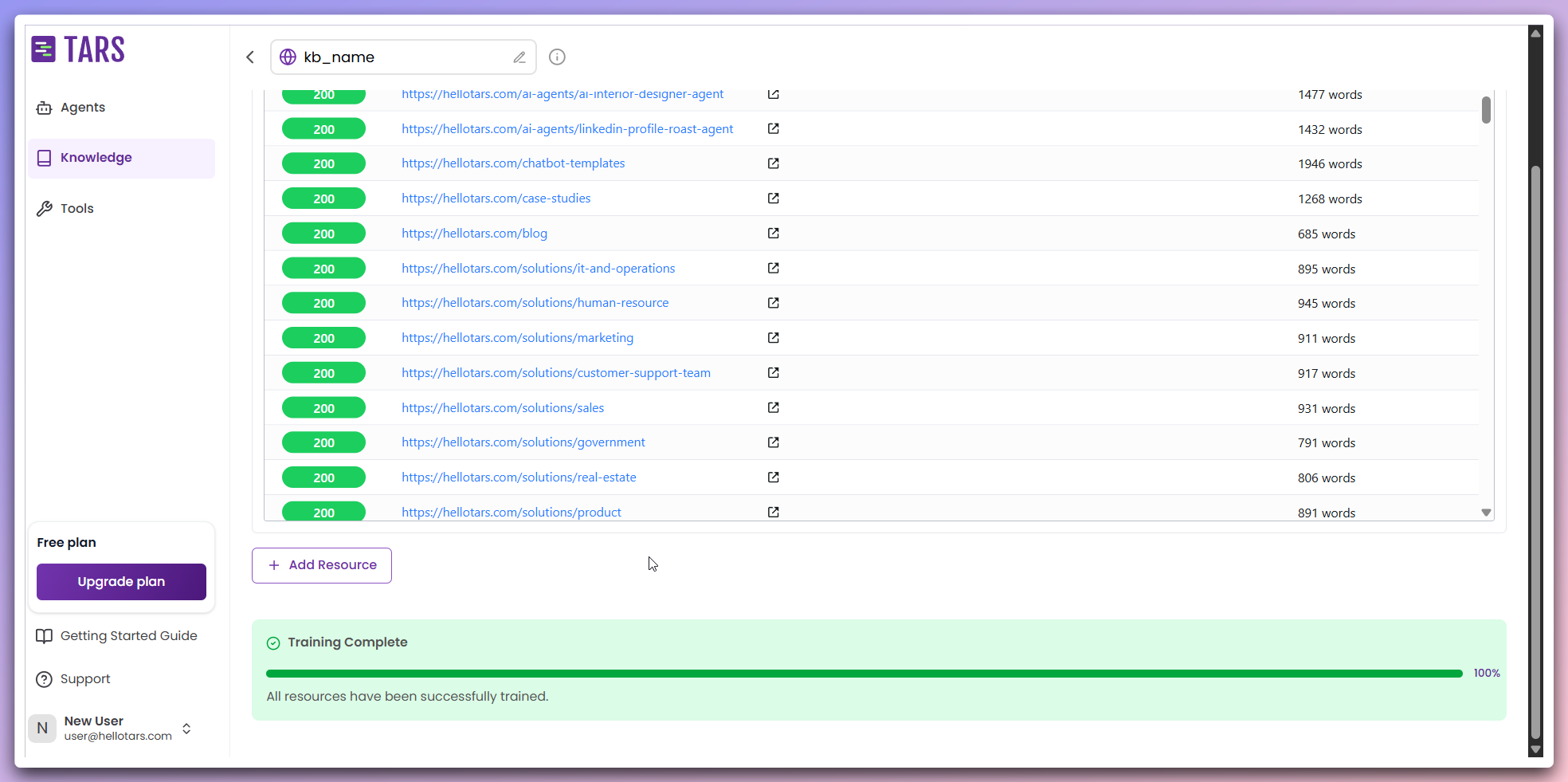Edit knowledge base name with pencil icon
Image resolution: width=1568 pixels, height=782 pixels.
(519, 57)
